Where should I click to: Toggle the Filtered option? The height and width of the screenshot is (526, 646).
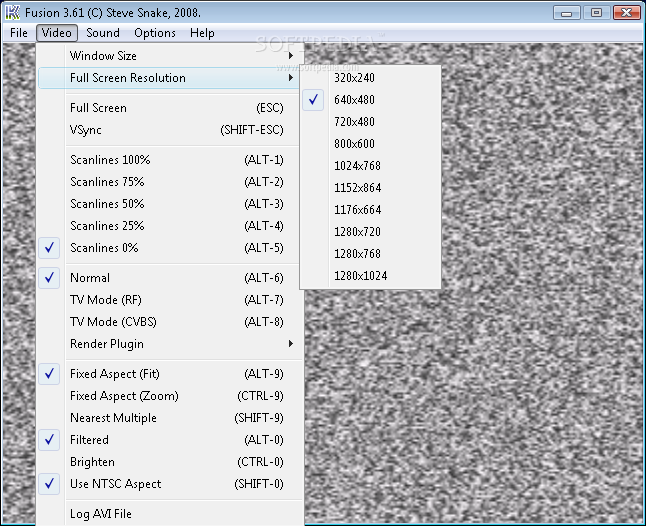[171, 440]
